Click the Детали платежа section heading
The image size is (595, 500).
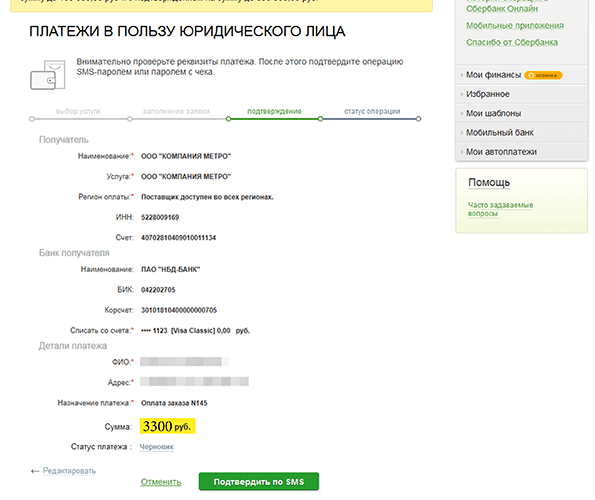(73, 346)
